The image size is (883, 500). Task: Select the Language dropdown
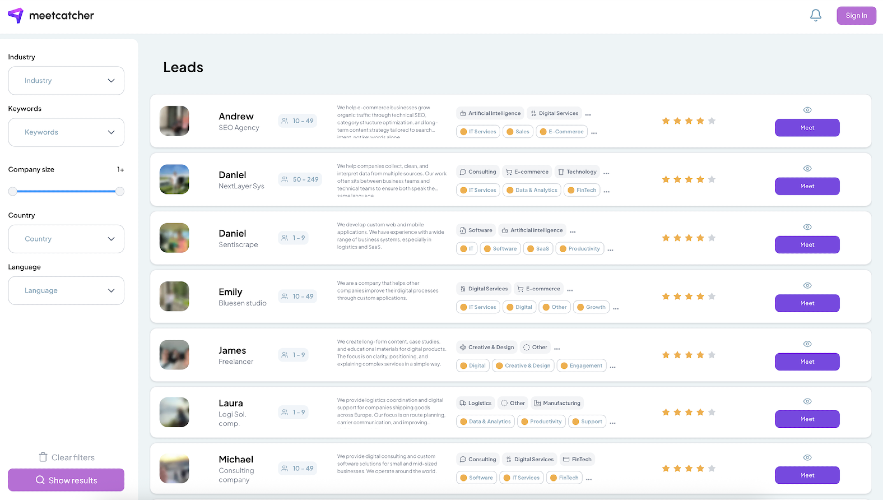coord(66,291)
